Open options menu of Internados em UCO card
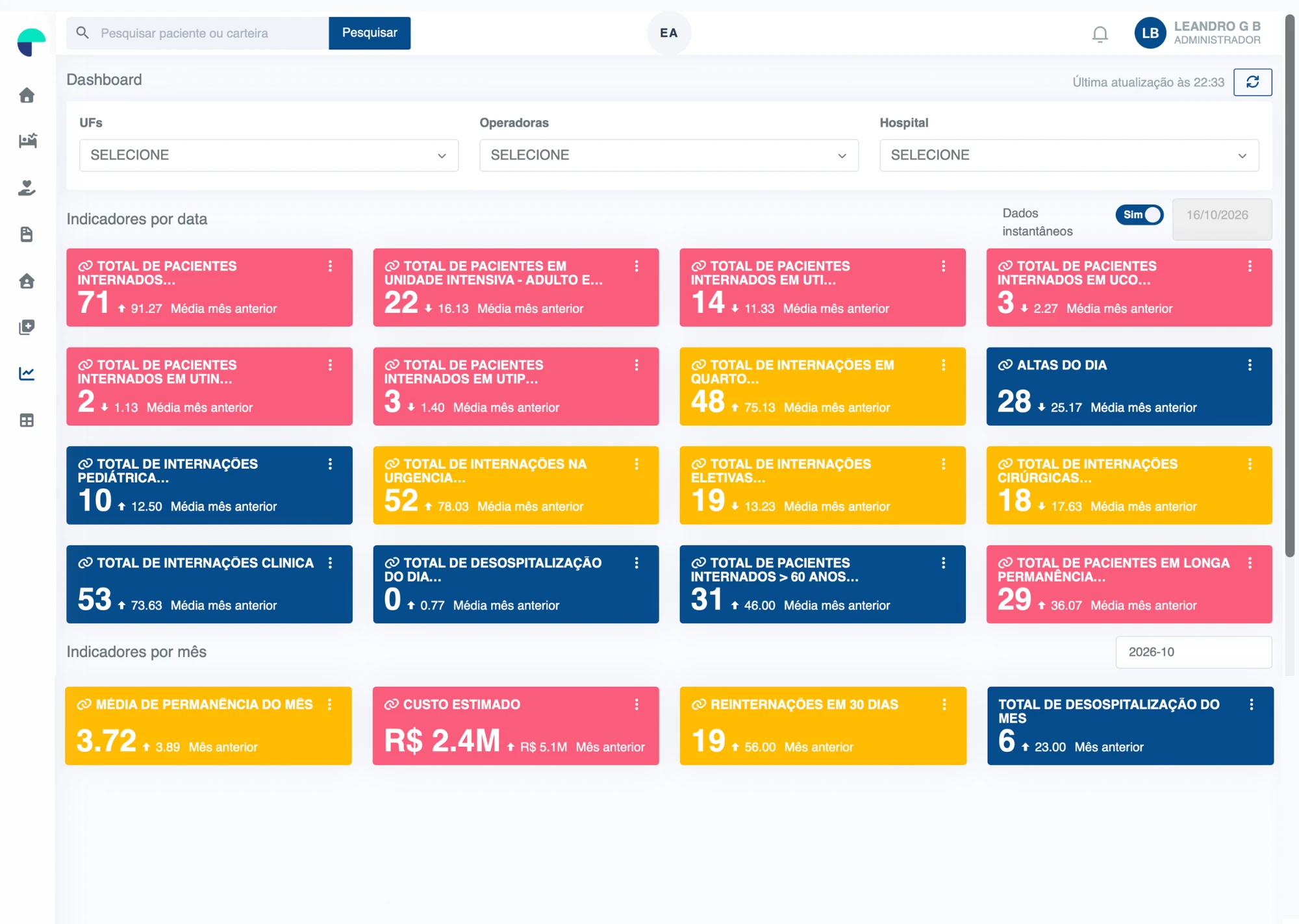This screenshot has height=924, width=1299. [1250, 266]
